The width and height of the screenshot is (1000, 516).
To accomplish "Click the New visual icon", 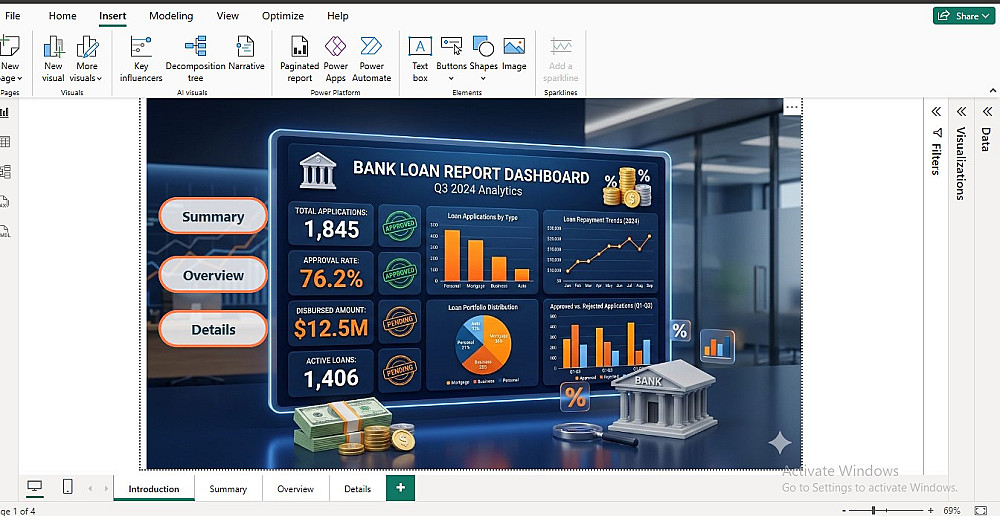I will pyautogui.click(x=54, y=47).
